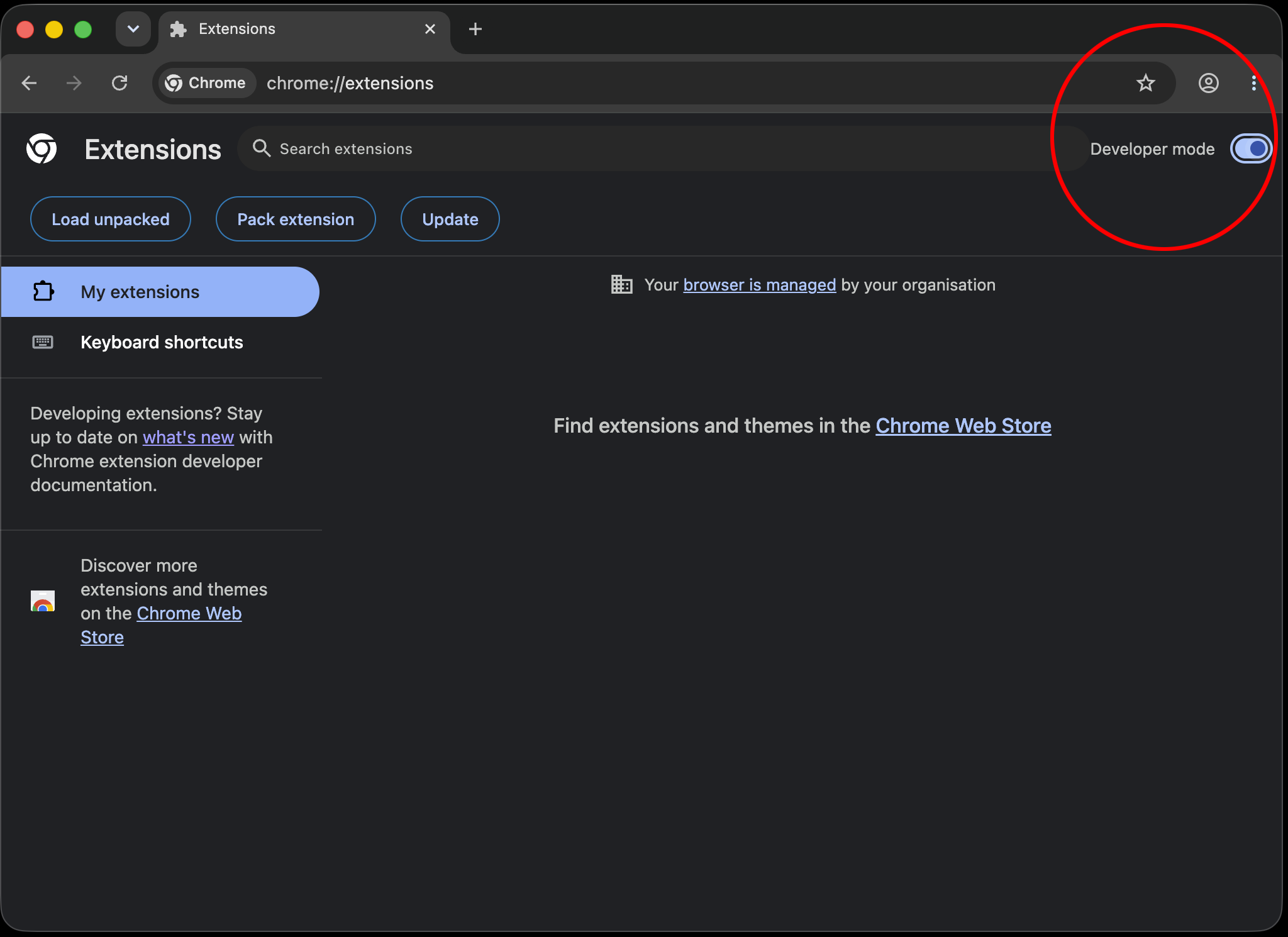Viewport: 1288px width, 937px height.
Task: Click the Developer mode label text
Action: [1152, 149]
